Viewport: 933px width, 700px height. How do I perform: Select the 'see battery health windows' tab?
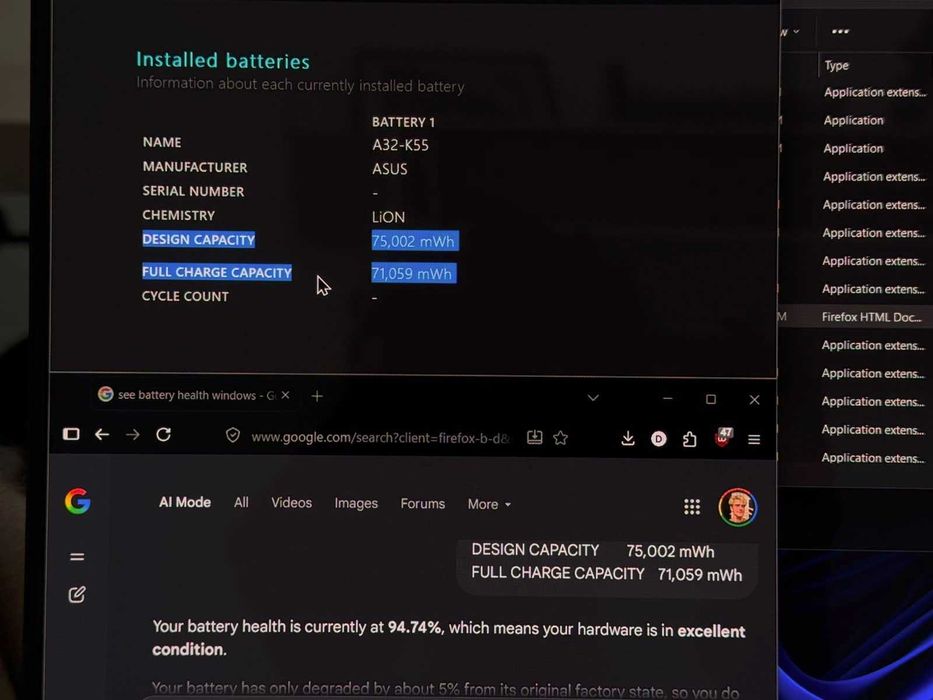193,395
